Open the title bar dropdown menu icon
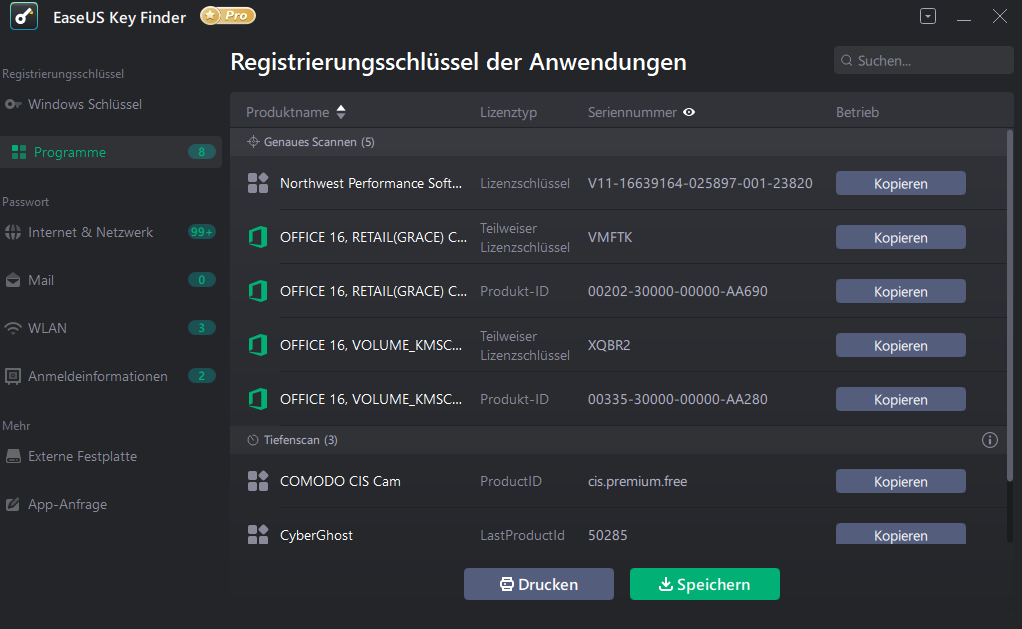This screenshot has height=629, width=1022. tap(927, 16)
